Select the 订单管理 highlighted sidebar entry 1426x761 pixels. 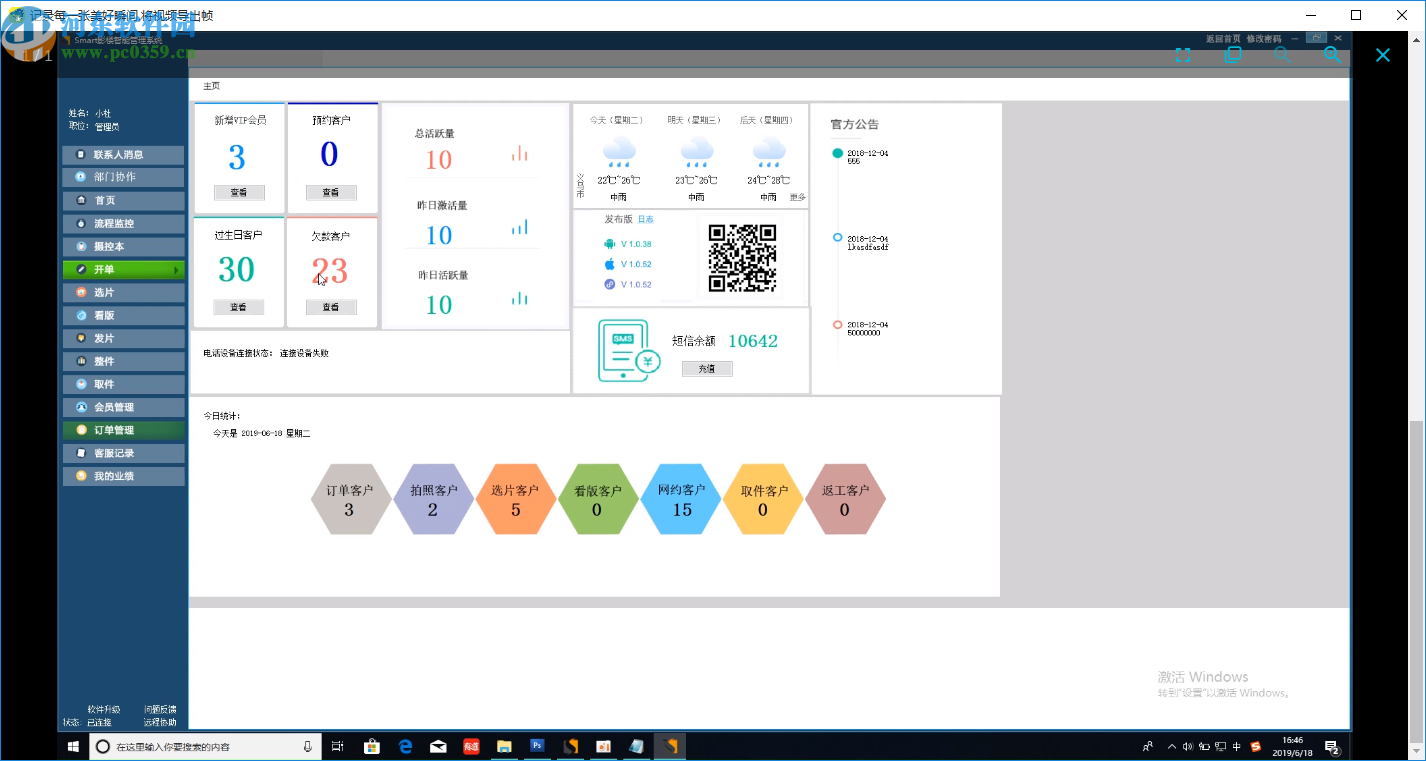tap(122, 429)
